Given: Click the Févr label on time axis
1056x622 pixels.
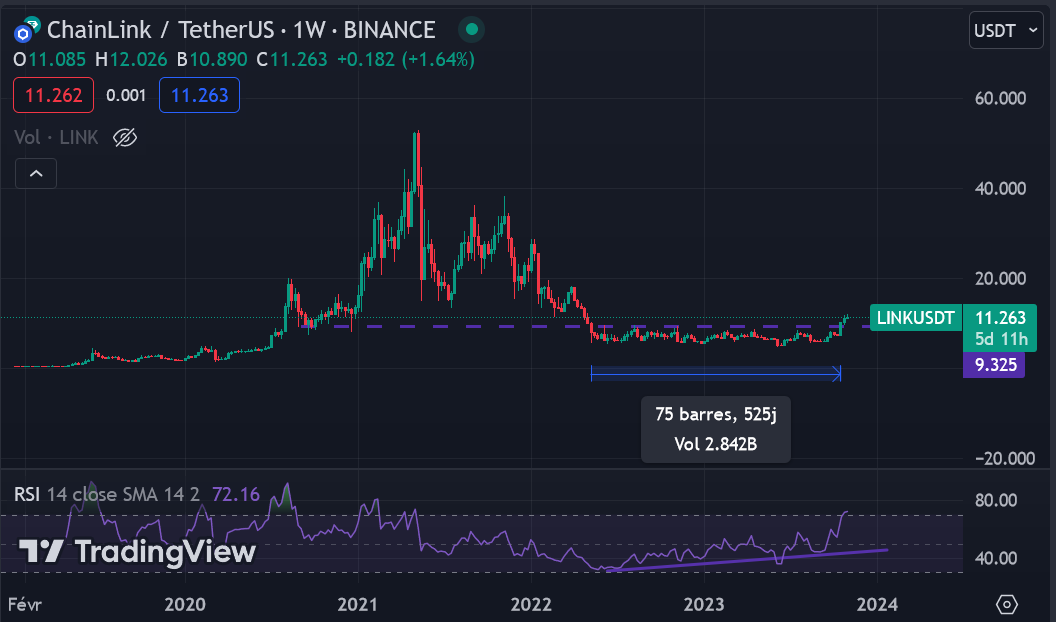Looking at the screenshot, I should pos(25,604).
